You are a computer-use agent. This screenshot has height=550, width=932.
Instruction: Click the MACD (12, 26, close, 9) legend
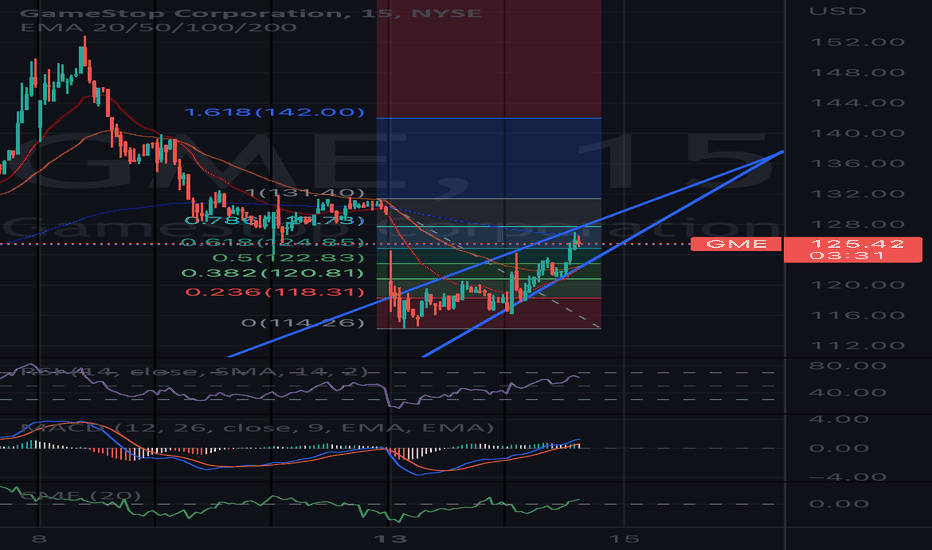tap(257, 428)
